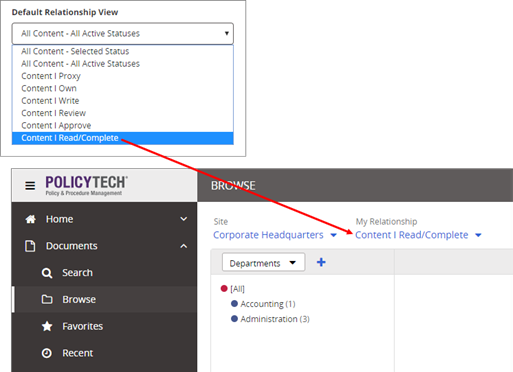
Task: Click the Recent clock icon in the sidebar
Action: (47, 353)
